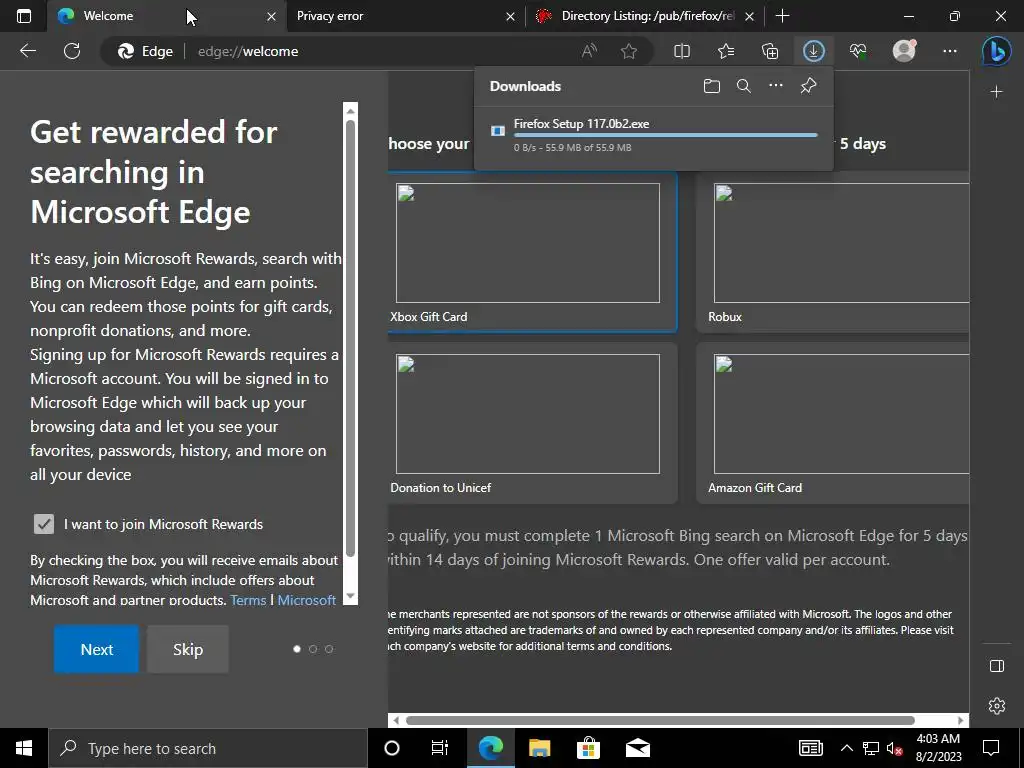This screenshot has height=768, width=1024.
Task: Select the Donation to Unicef card
Action: [x=532, y=423]
